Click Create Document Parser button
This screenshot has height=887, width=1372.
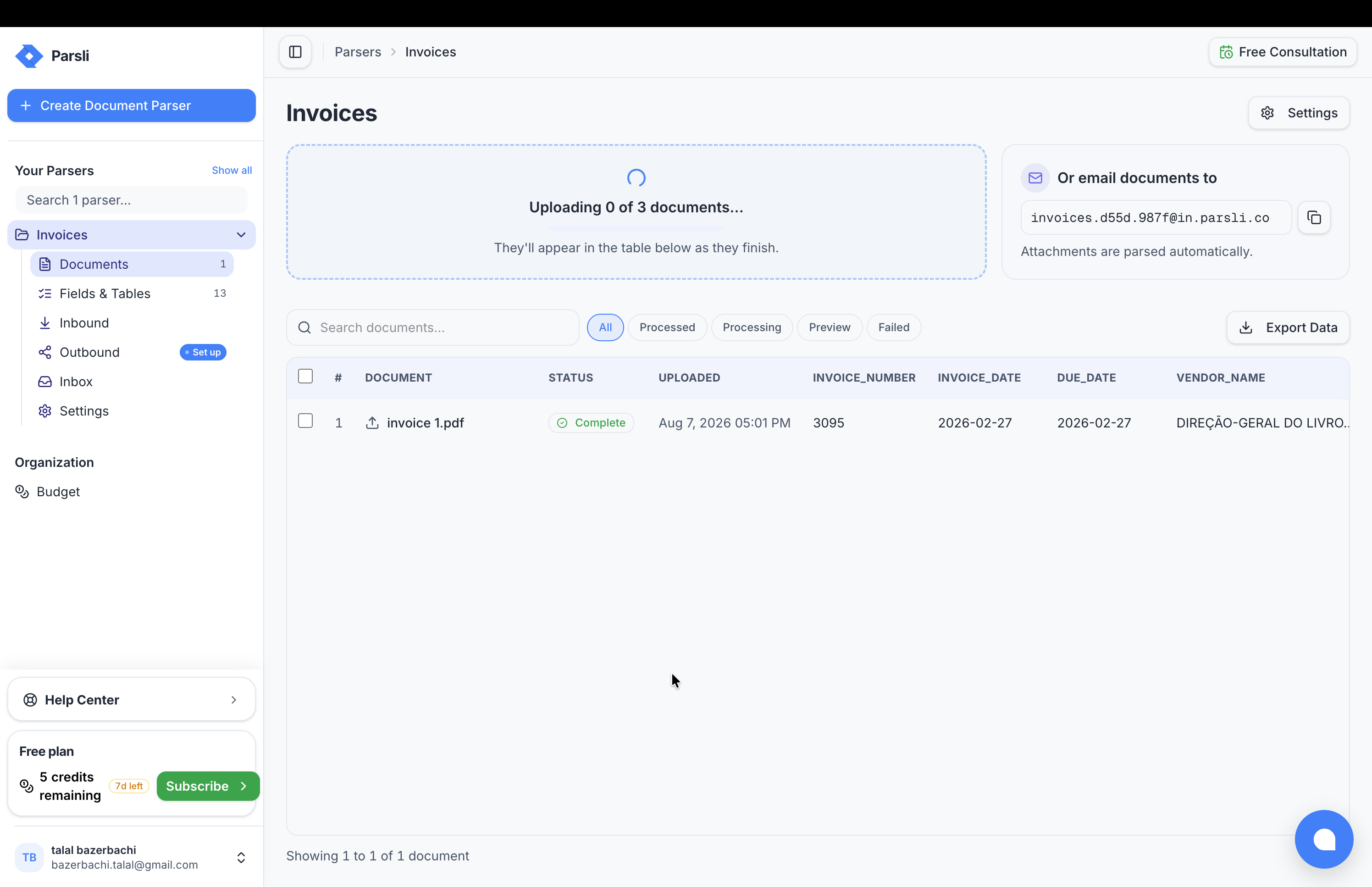click(x=131, y=105)
